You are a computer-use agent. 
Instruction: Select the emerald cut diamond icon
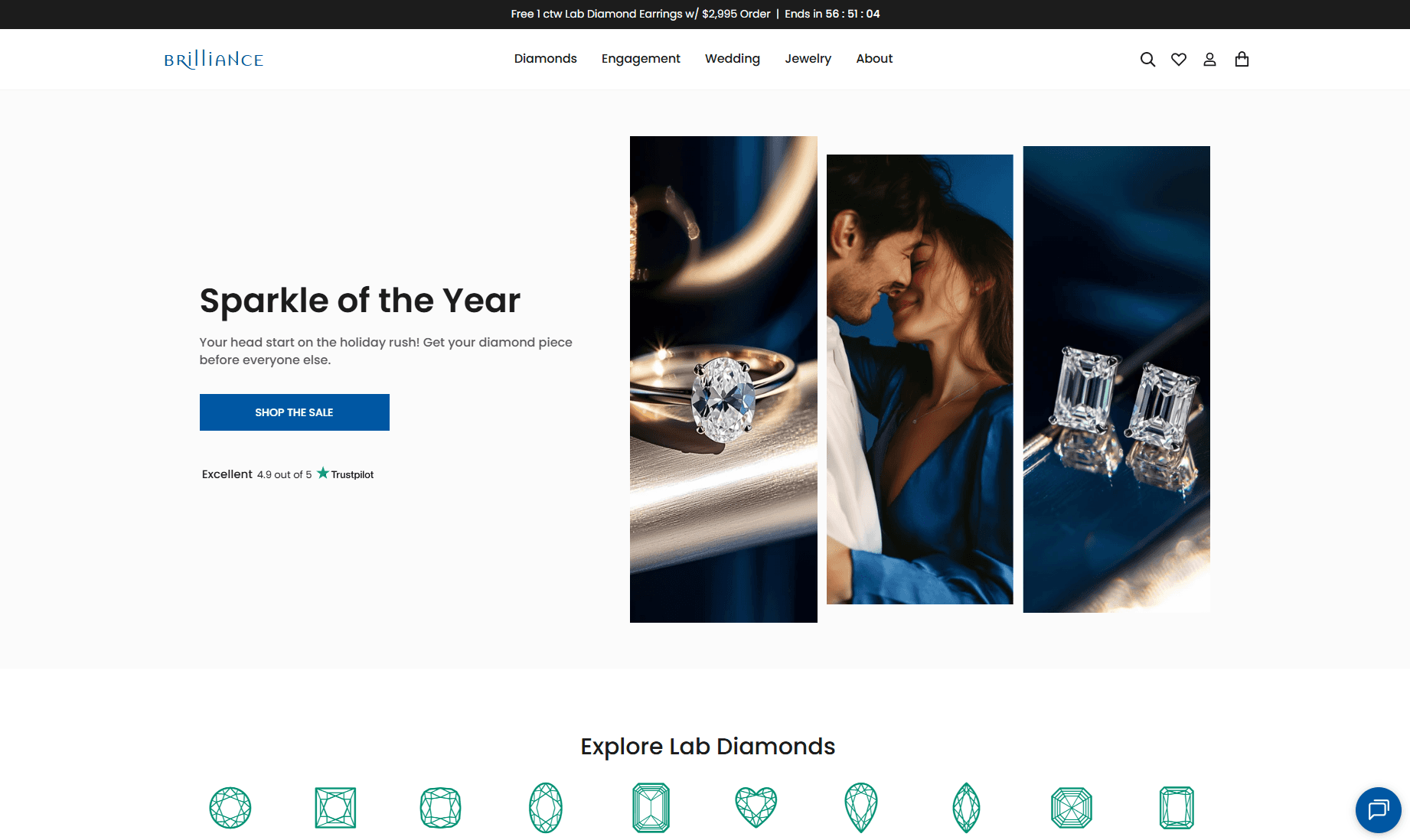click(x=651, y=808)
